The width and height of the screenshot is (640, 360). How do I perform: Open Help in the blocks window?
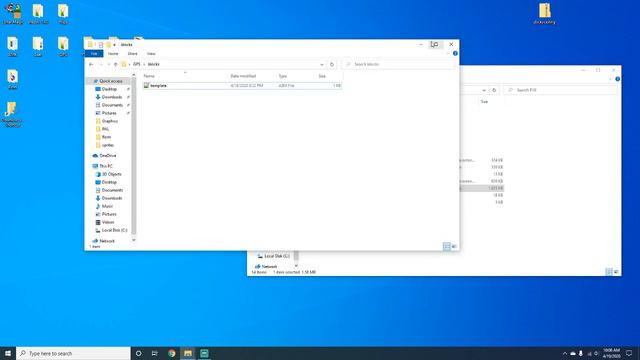coord(455,53)
